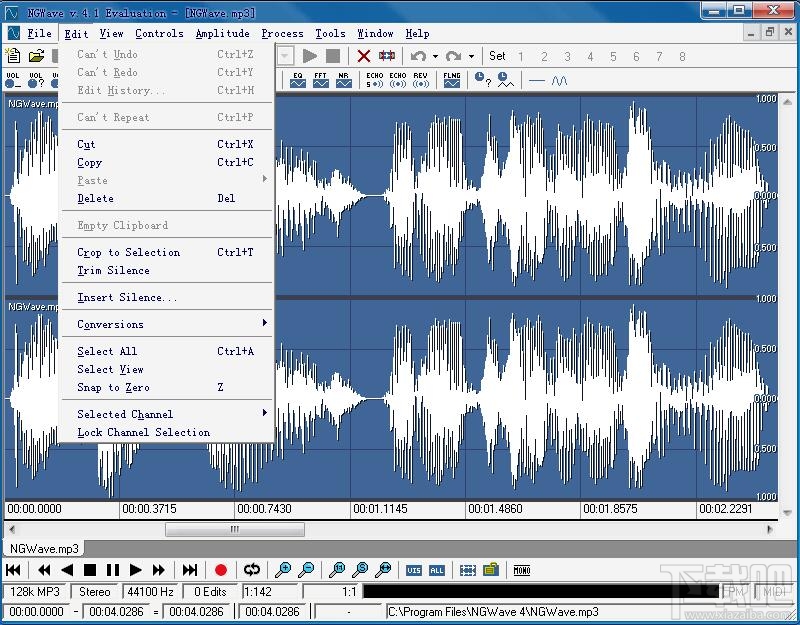
Task: Choose Trim Silence from the Edit menu
Action: click(113, 270)
